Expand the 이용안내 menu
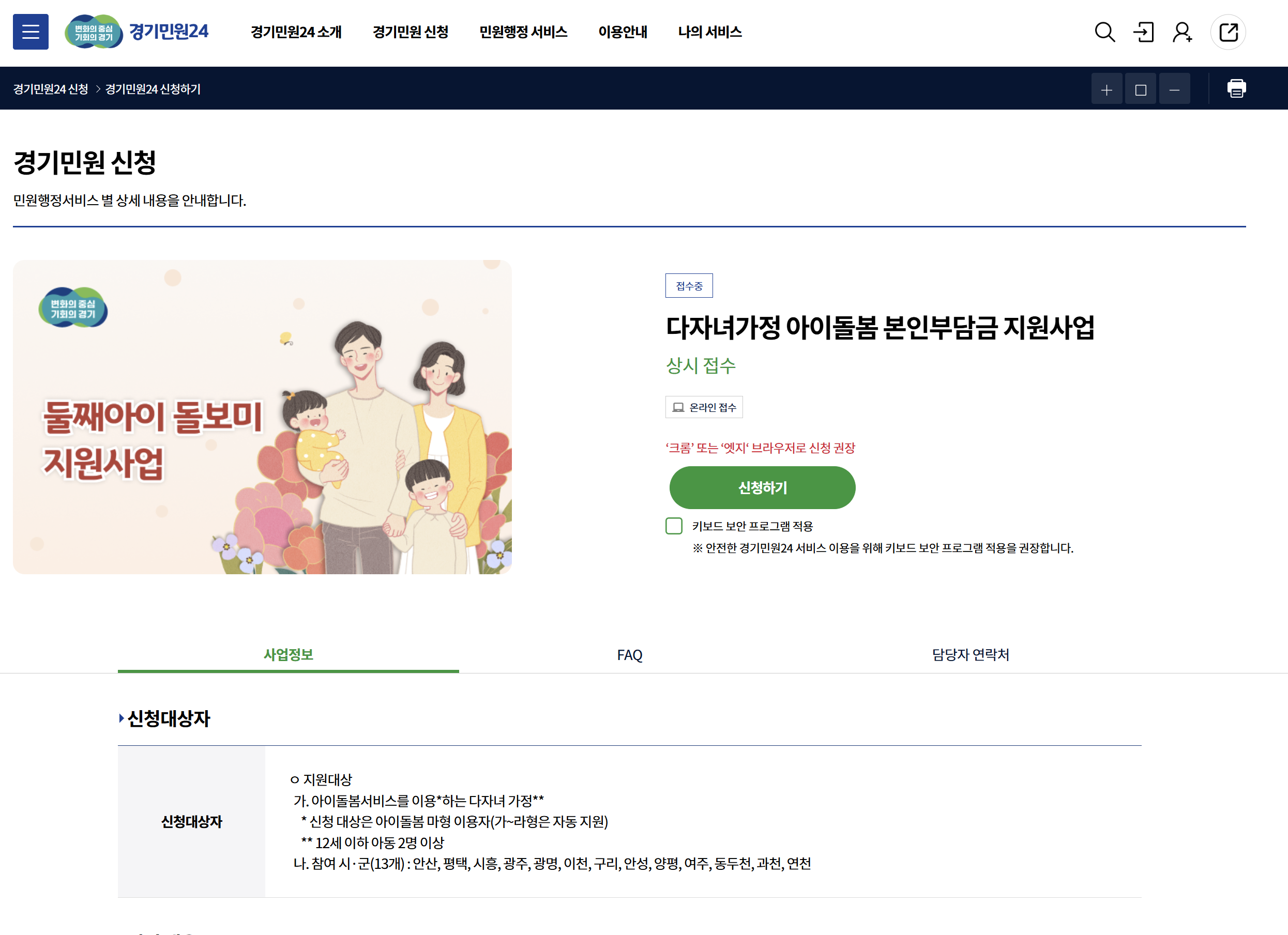 click(623, 32)
